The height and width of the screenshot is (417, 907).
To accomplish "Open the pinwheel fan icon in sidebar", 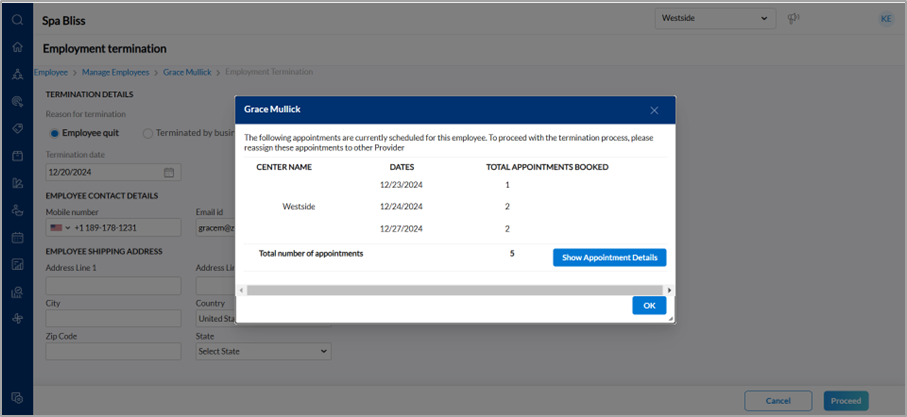I will click(x=17, y=319).
